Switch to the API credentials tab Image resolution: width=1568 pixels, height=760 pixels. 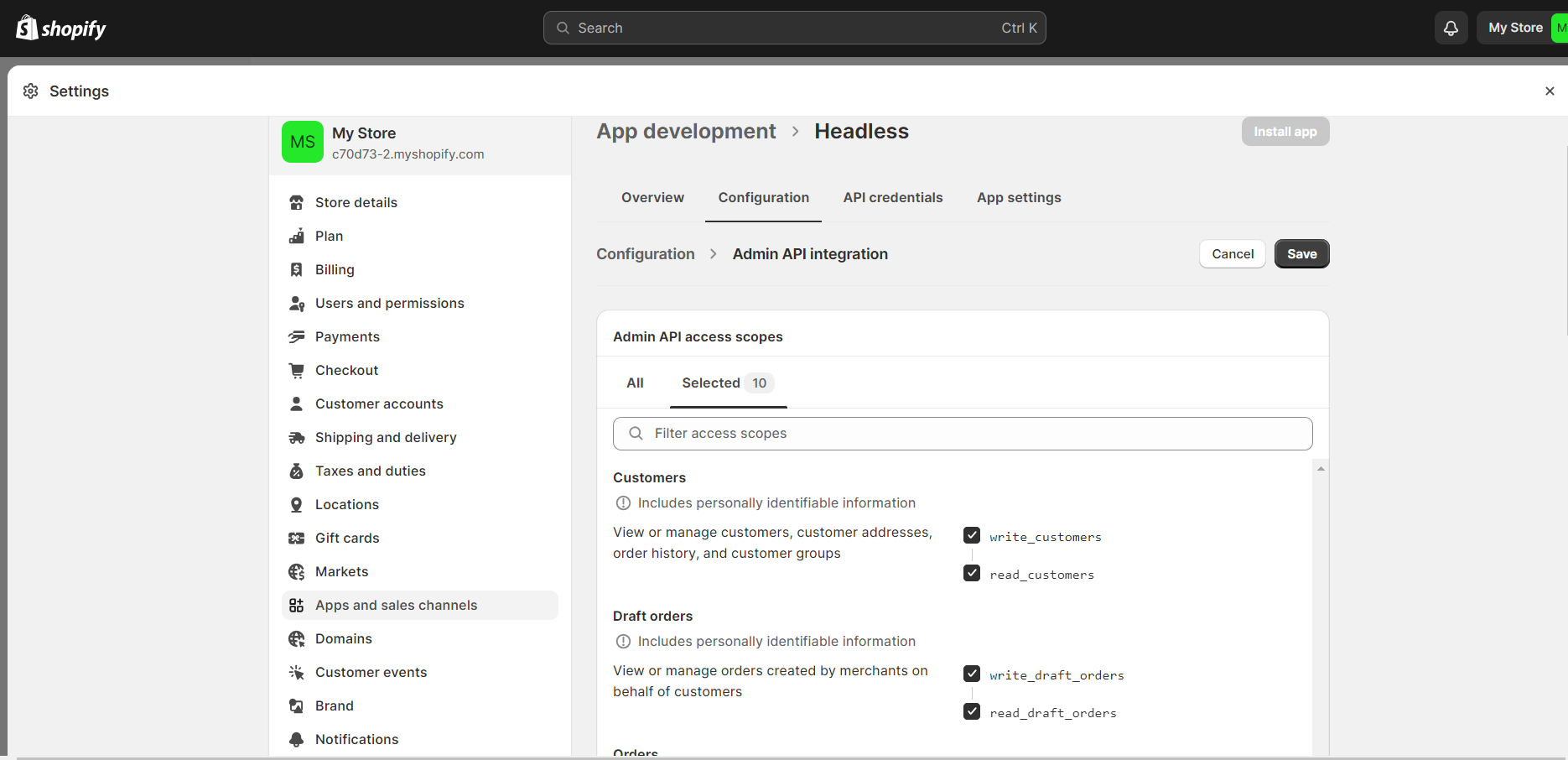[892, 197]
